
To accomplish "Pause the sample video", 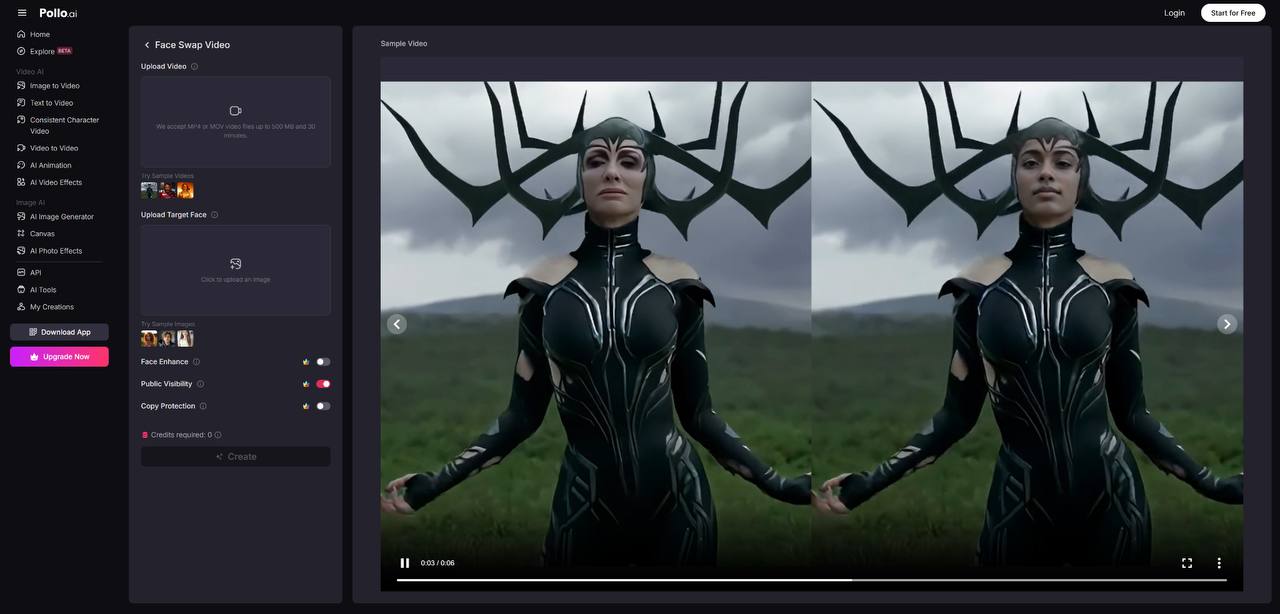I will (x=405, y=563).
